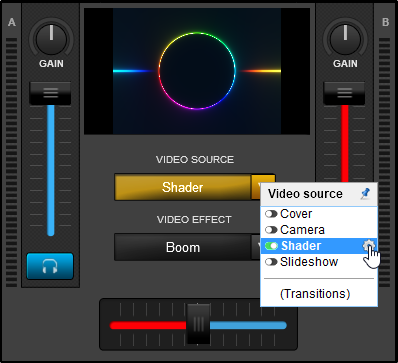Open the Video Source dropdown arrow
Viewport: 398px width, 363px height.
pos(257,187)
